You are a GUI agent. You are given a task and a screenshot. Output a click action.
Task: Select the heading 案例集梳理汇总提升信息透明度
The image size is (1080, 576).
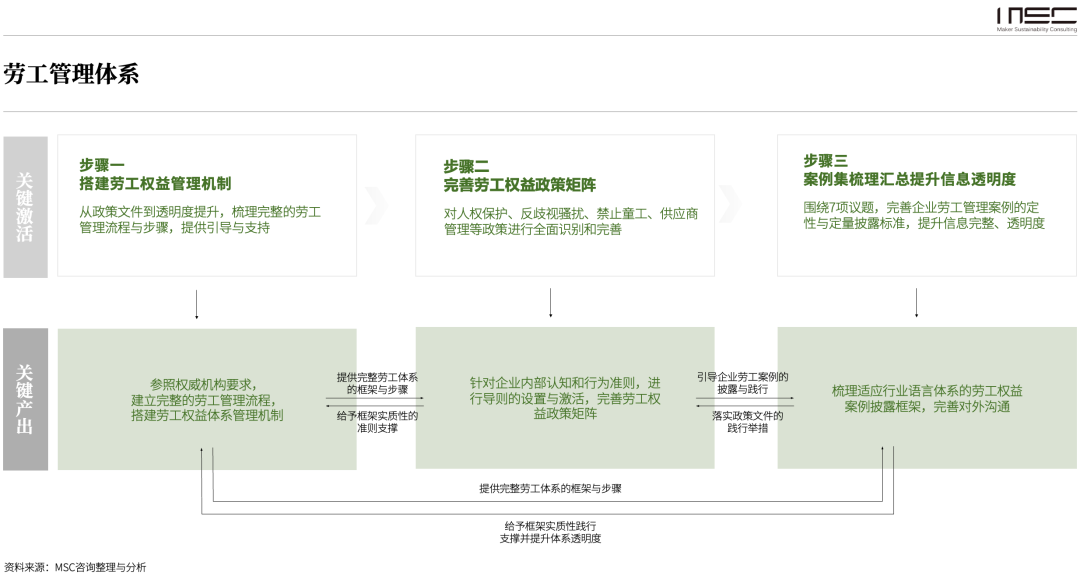tap(909, 179)
